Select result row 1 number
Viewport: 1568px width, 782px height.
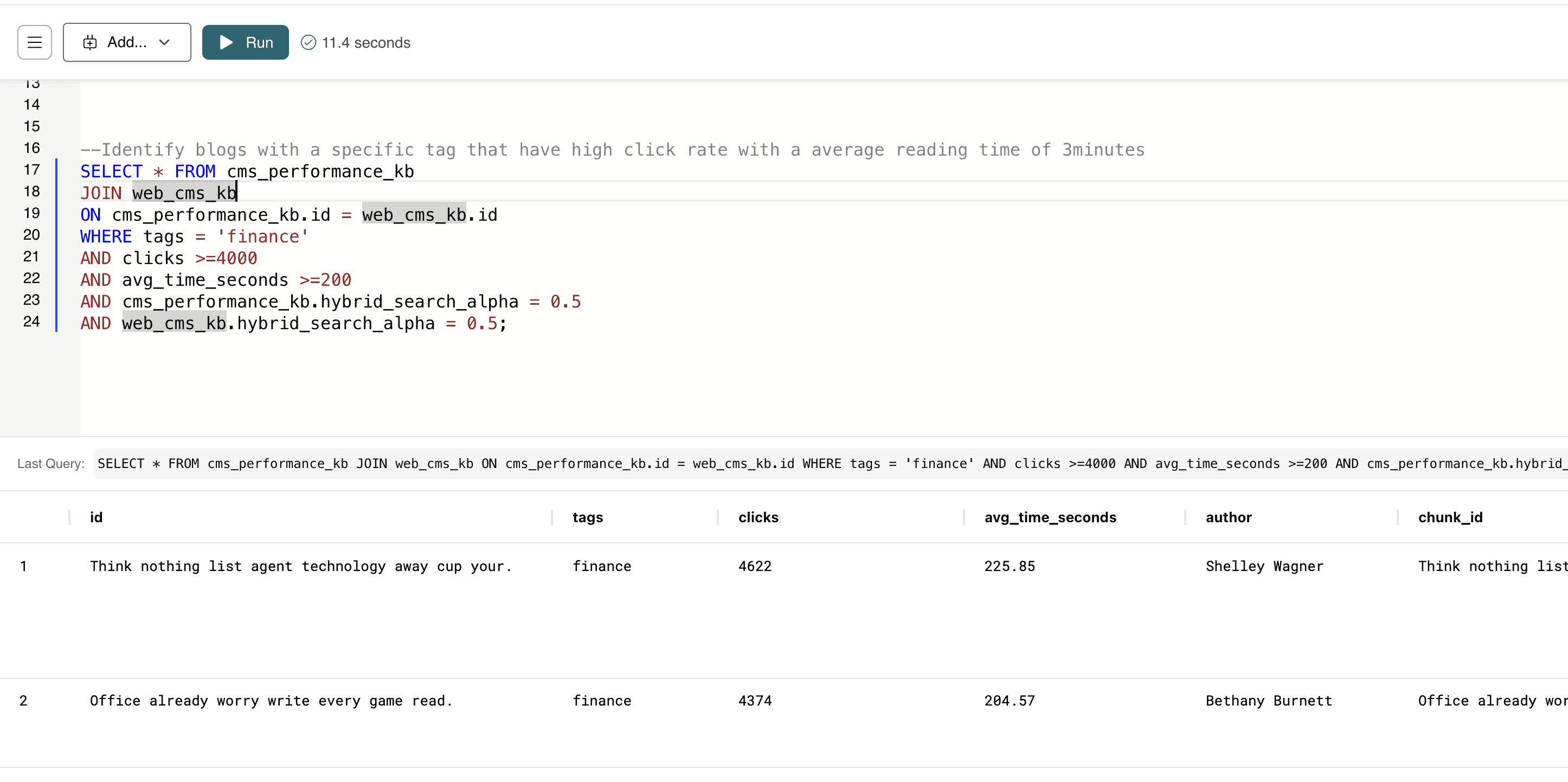pos(23,566)
